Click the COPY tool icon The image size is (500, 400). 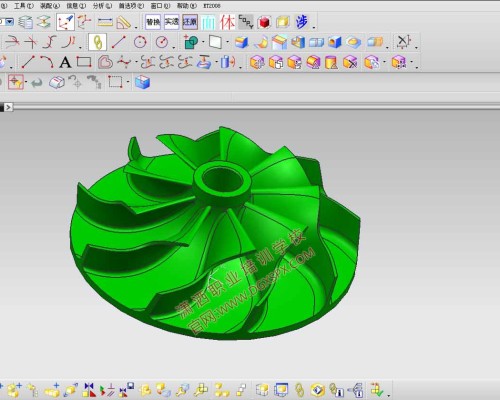coord(246,22)
